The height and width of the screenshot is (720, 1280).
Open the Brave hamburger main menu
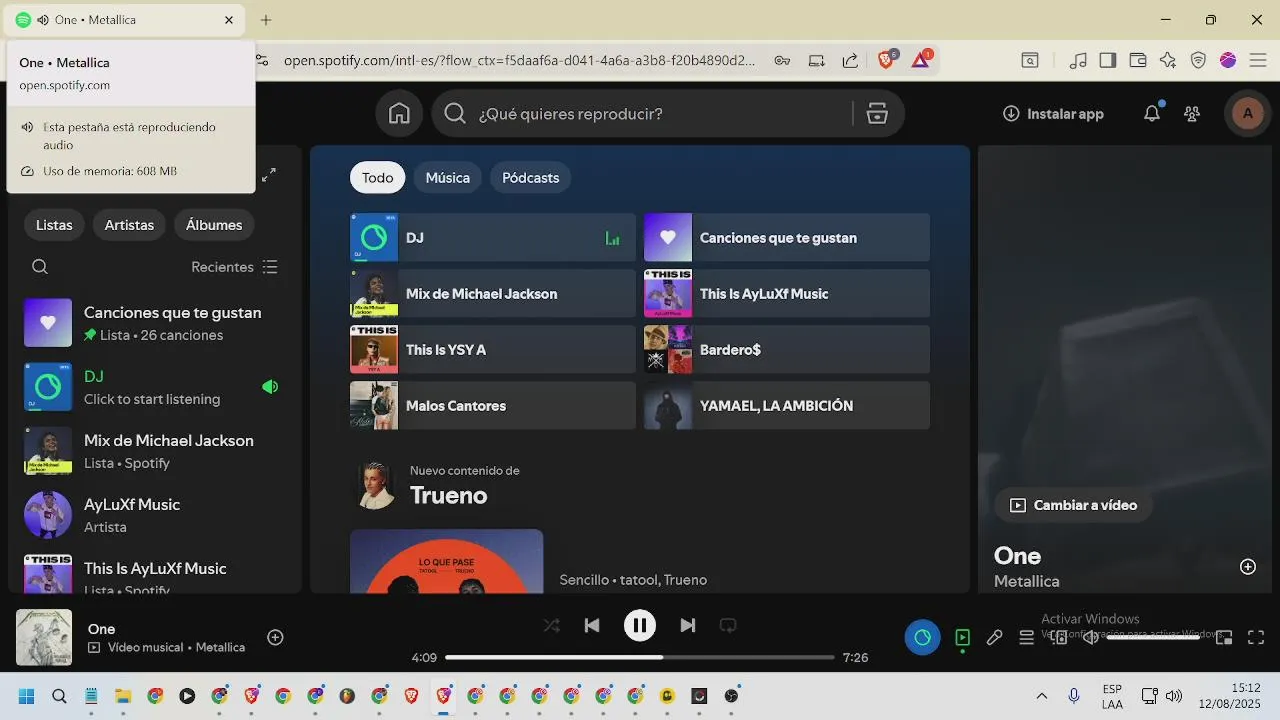1258,60
